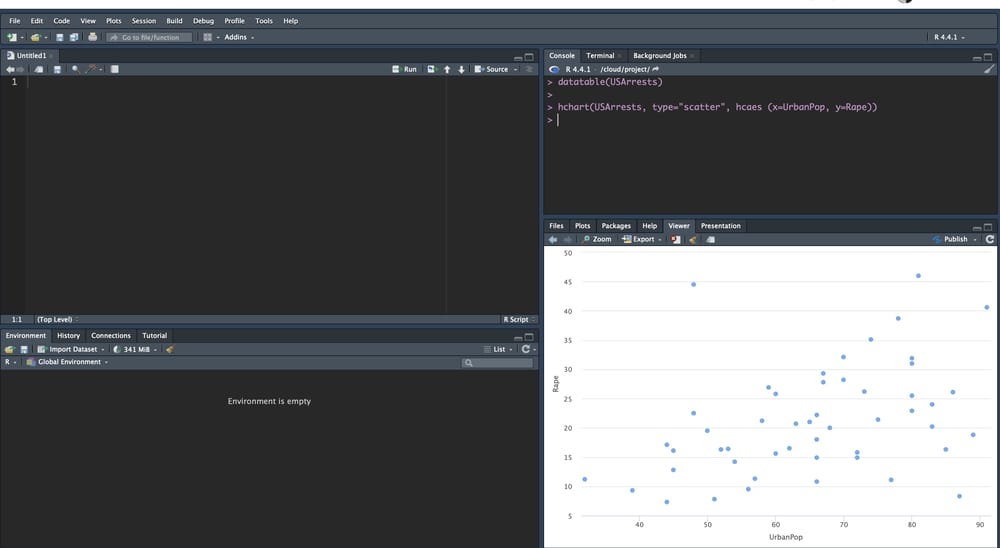Open the workspace panes grid icon
Screen dimensions: 1000x548
point(207,38)
